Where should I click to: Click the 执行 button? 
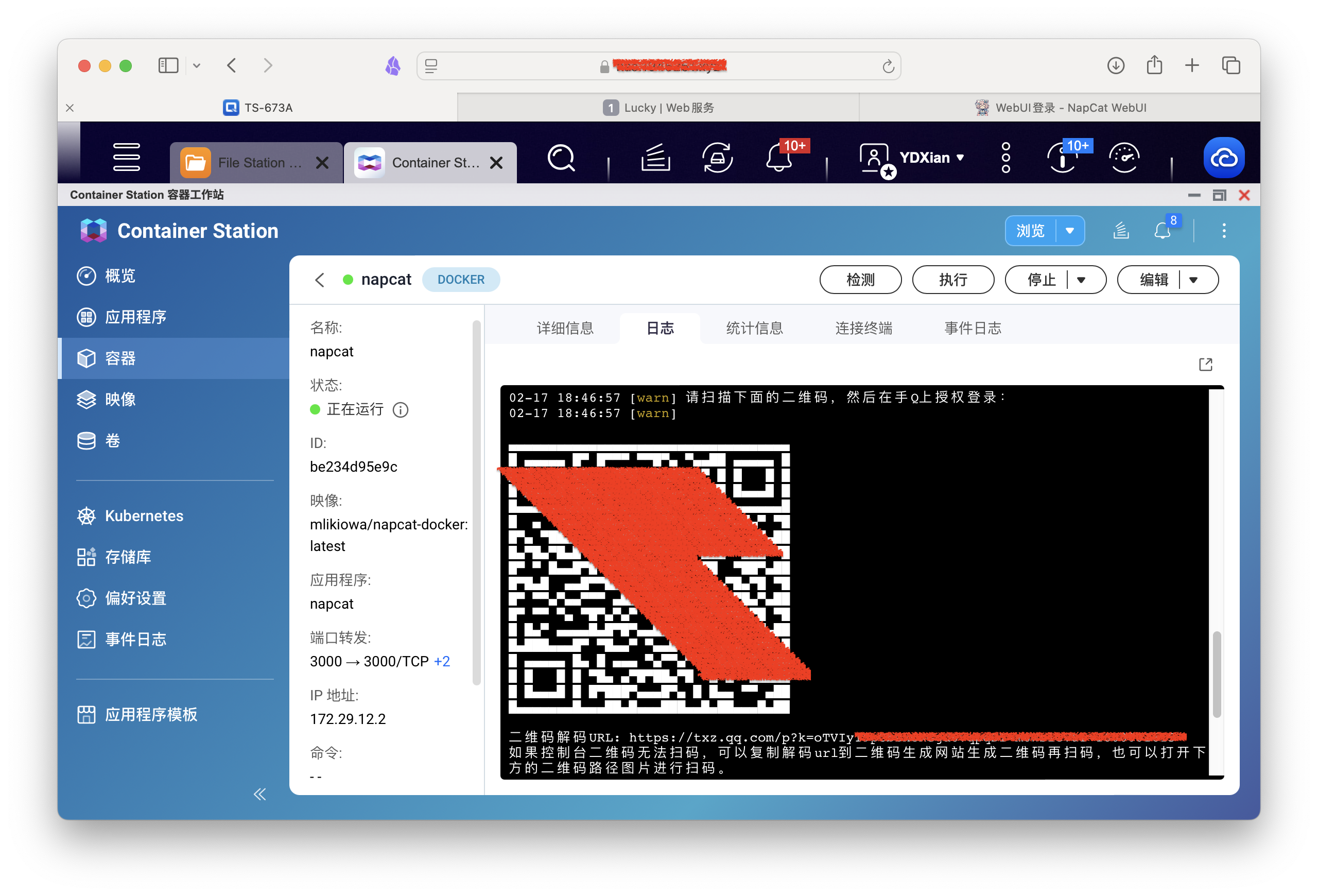[953, 280]
